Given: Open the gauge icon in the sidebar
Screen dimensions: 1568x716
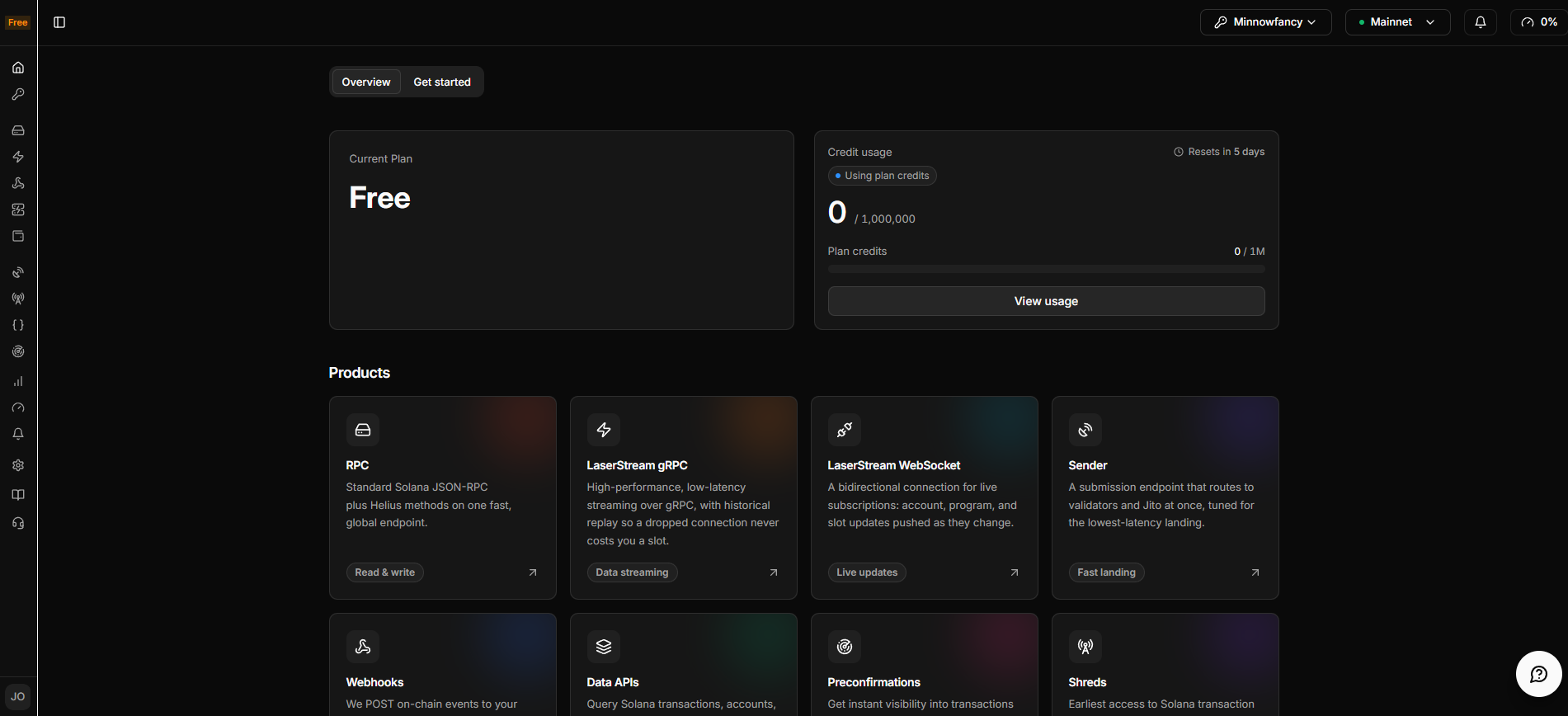Looking at the screenshot, I should (18, 407).
